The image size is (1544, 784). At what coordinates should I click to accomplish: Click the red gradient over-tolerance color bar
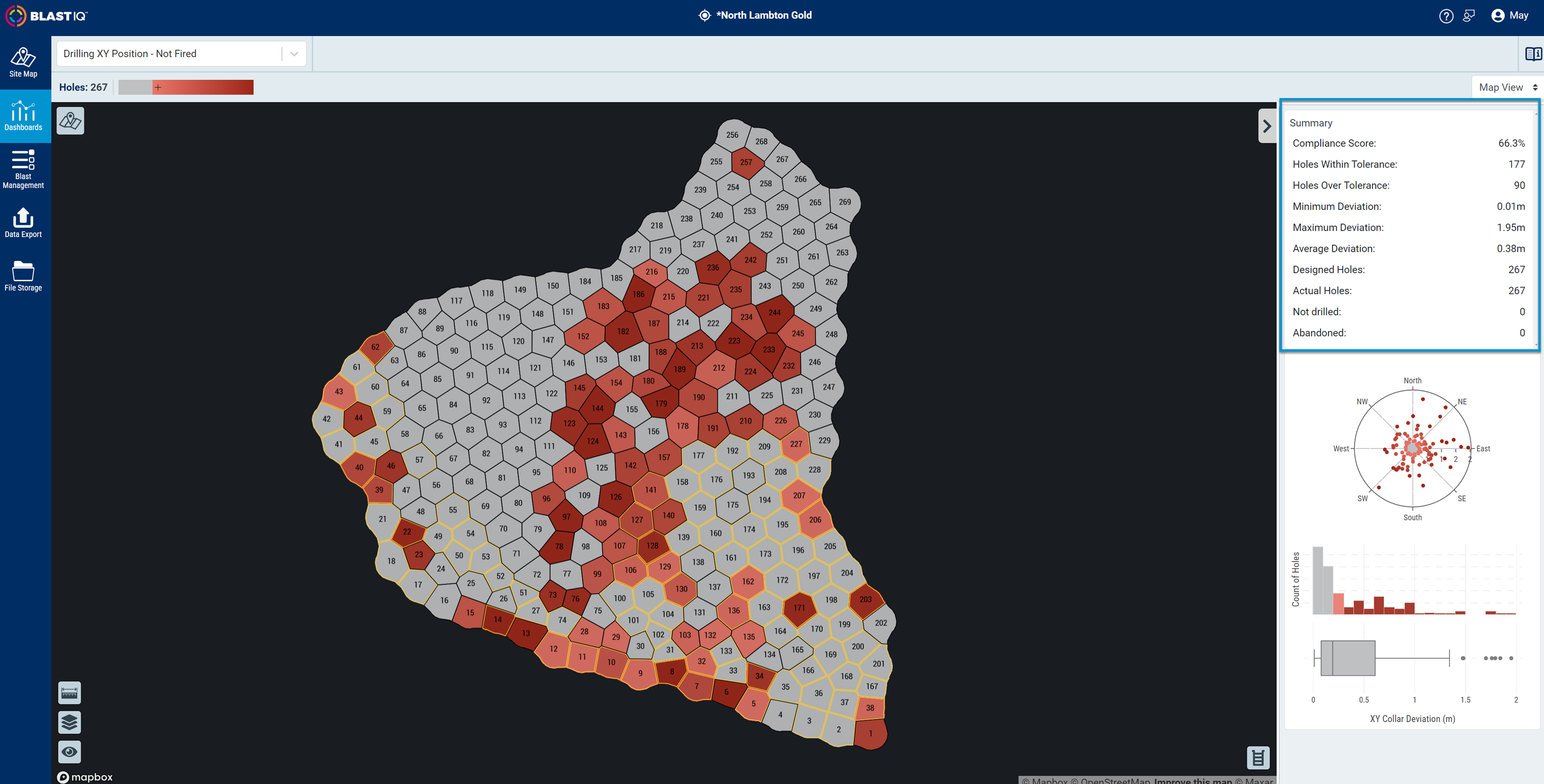pyautogui.click(x=203, y=87)
